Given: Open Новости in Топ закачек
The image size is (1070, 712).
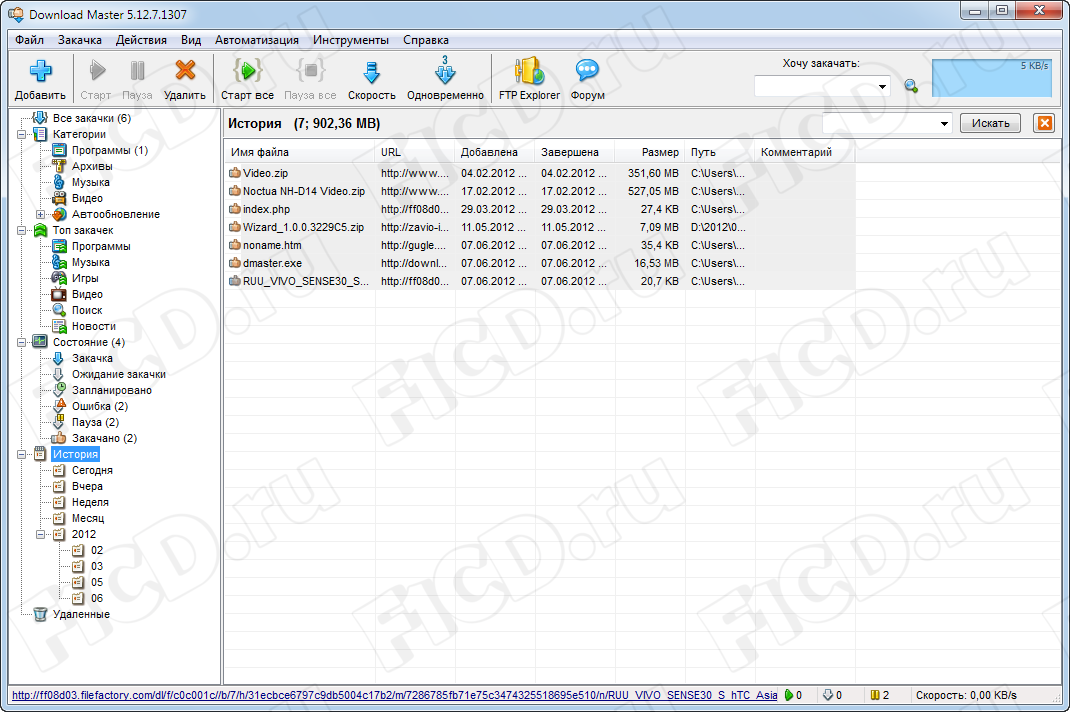Looking at the screenshot, I should pos(93,326).
